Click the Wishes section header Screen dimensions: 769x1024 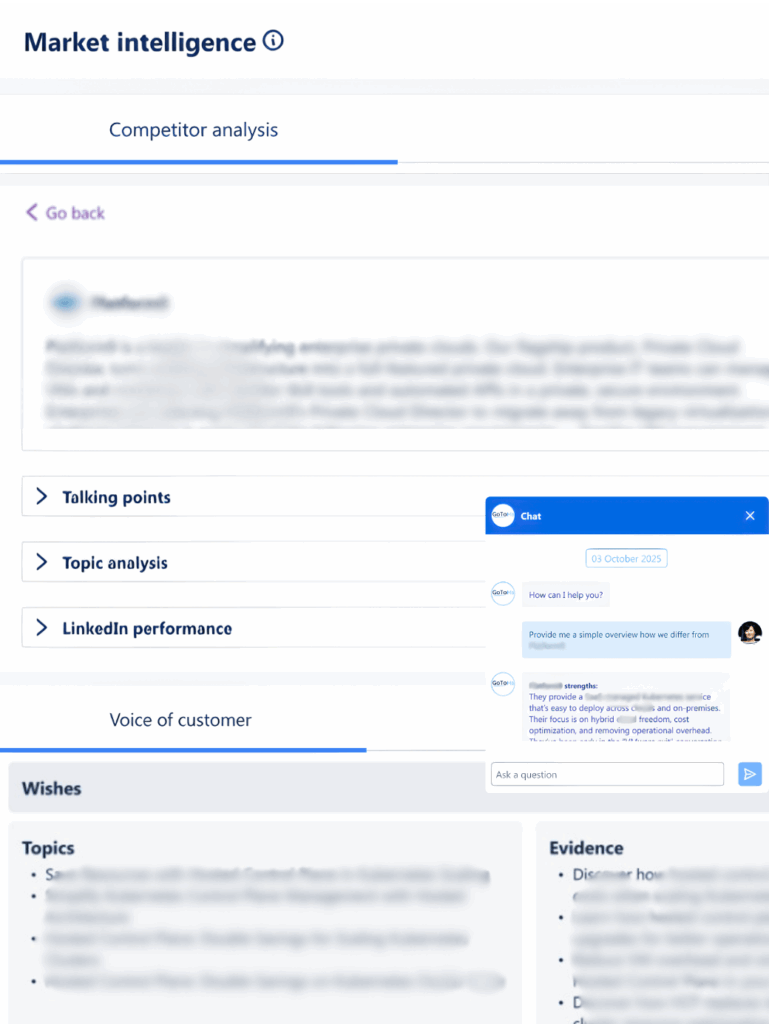coord(52,788)
